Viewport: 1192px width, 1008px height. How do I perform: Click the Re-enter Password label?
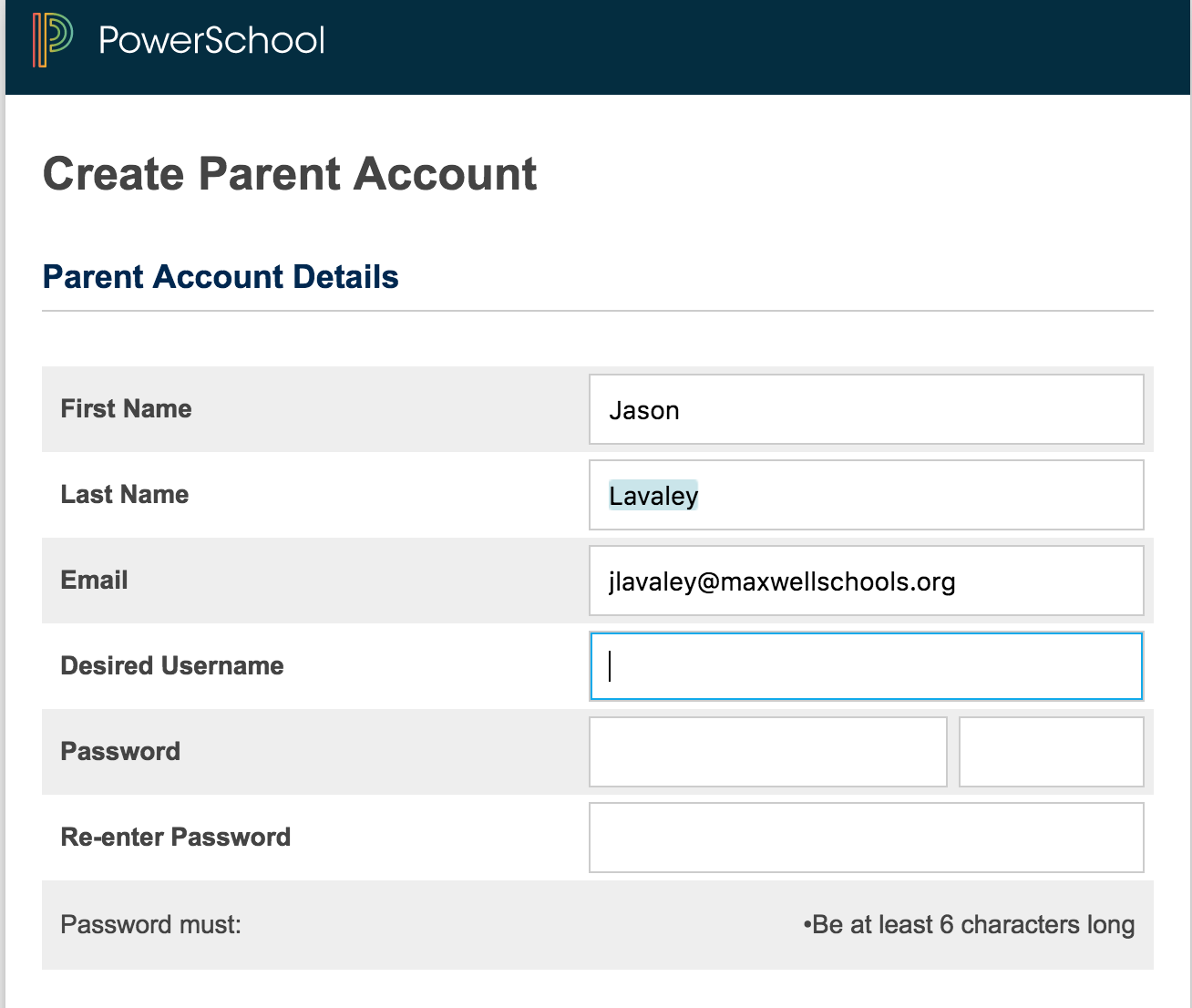[x=176, y=838]
